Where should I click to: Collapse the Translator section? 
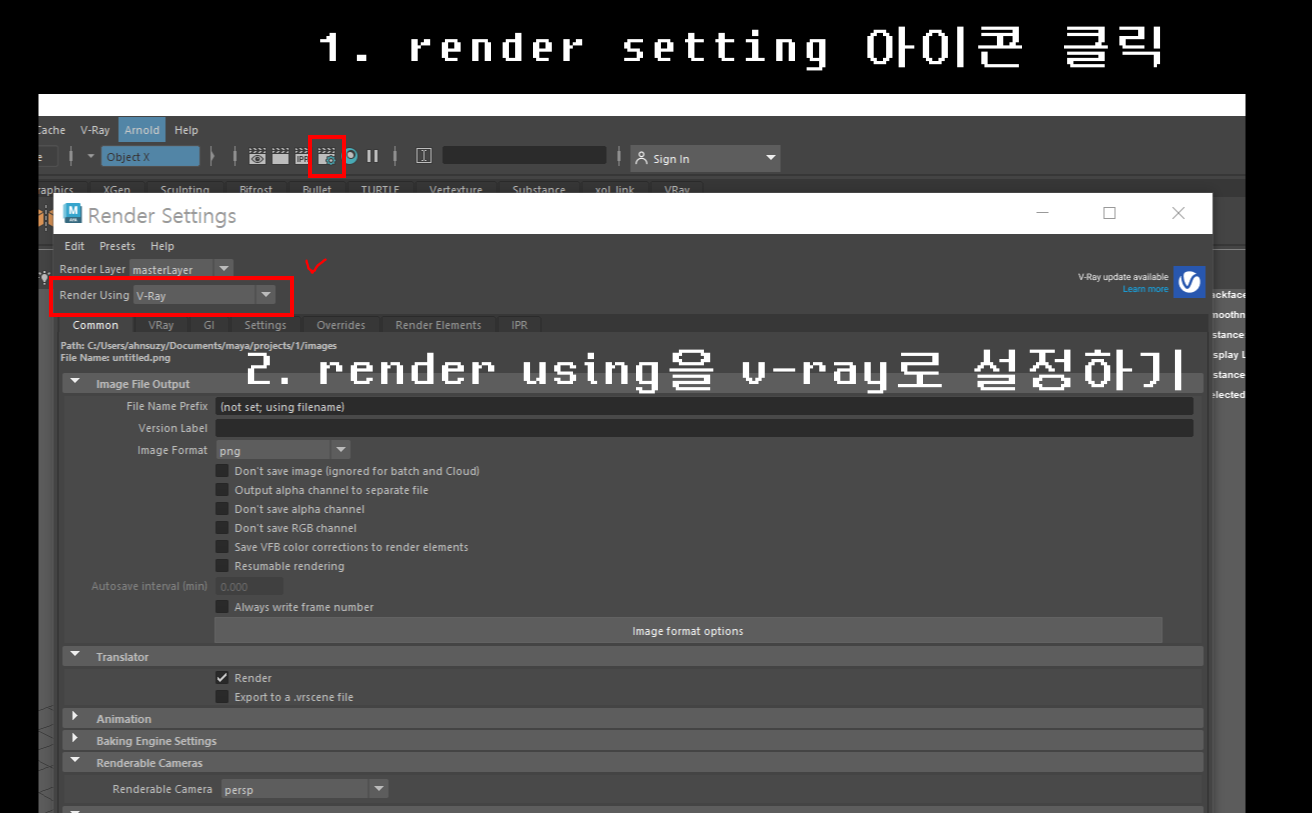75,656
